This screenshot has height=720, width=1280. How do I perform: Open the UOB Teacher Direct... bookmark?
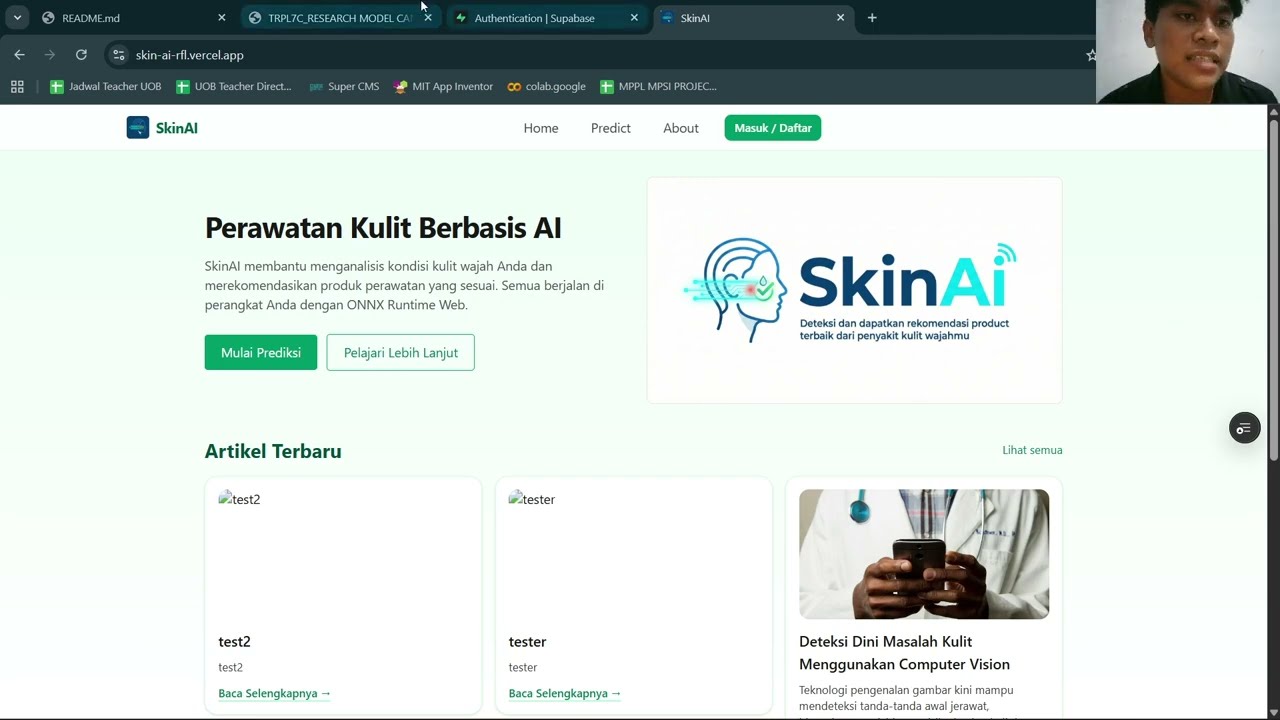(x=234, y=87)
